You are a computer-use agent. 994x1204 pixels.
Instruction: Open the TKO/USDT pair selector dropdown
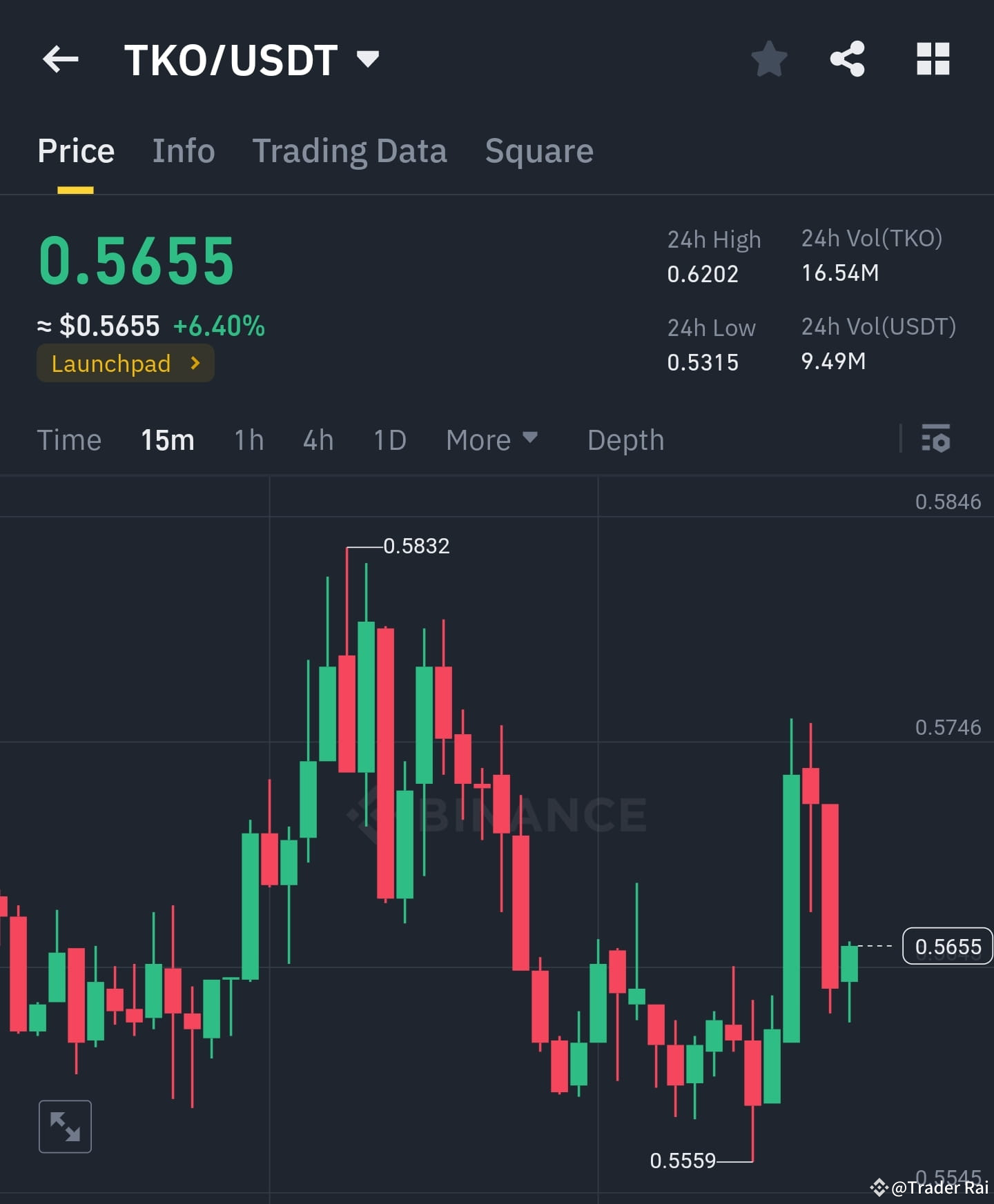point(368,59)
